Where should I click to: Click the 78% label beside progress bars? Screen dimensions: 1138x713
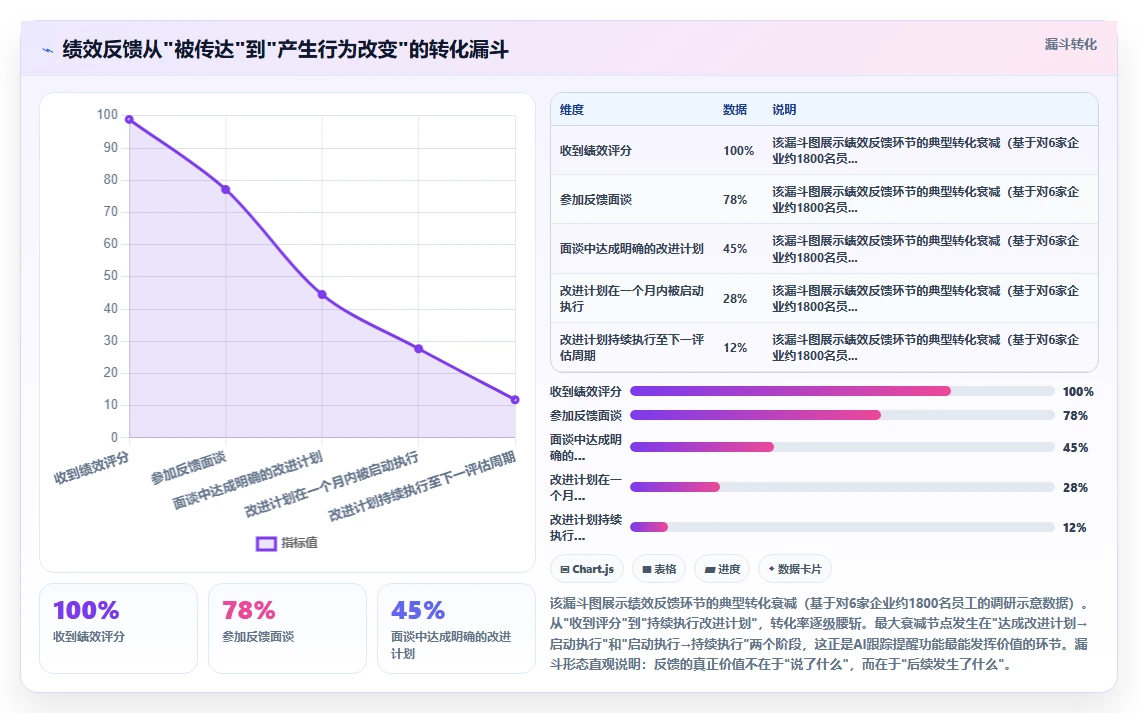click(x=1075, y=415)
